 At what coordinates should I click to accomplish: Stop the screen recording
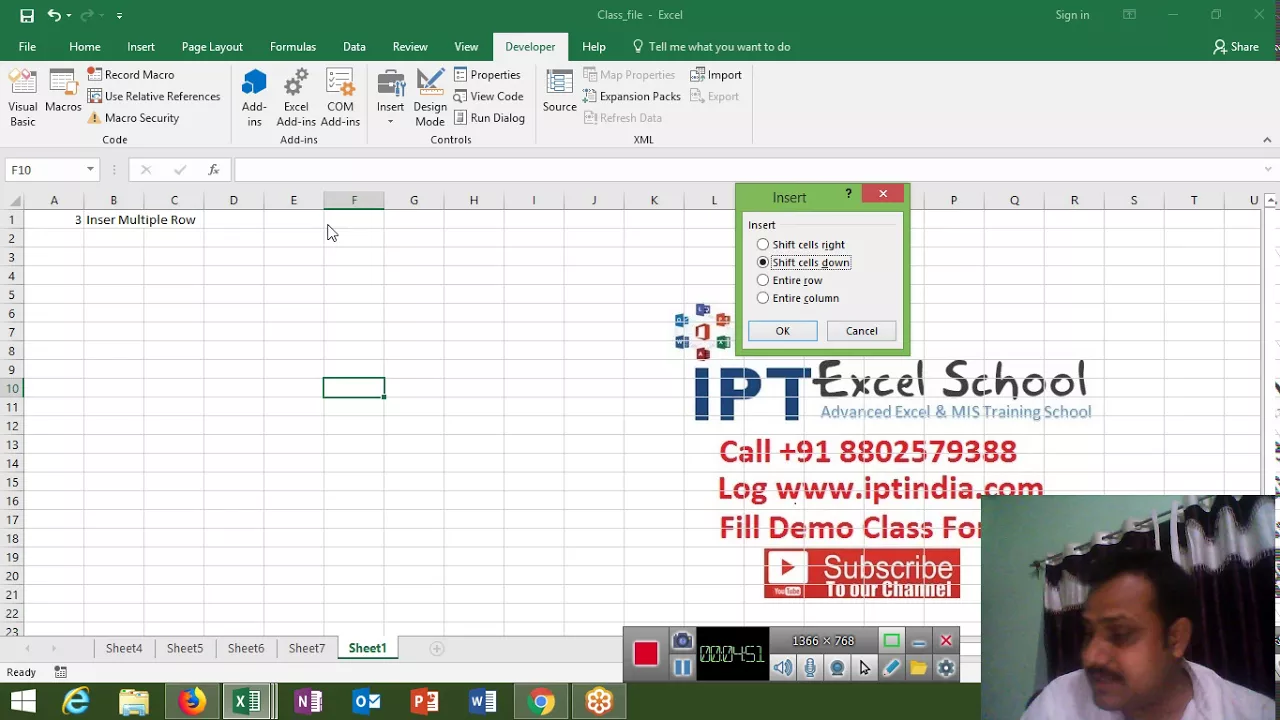tap(645, 654)
